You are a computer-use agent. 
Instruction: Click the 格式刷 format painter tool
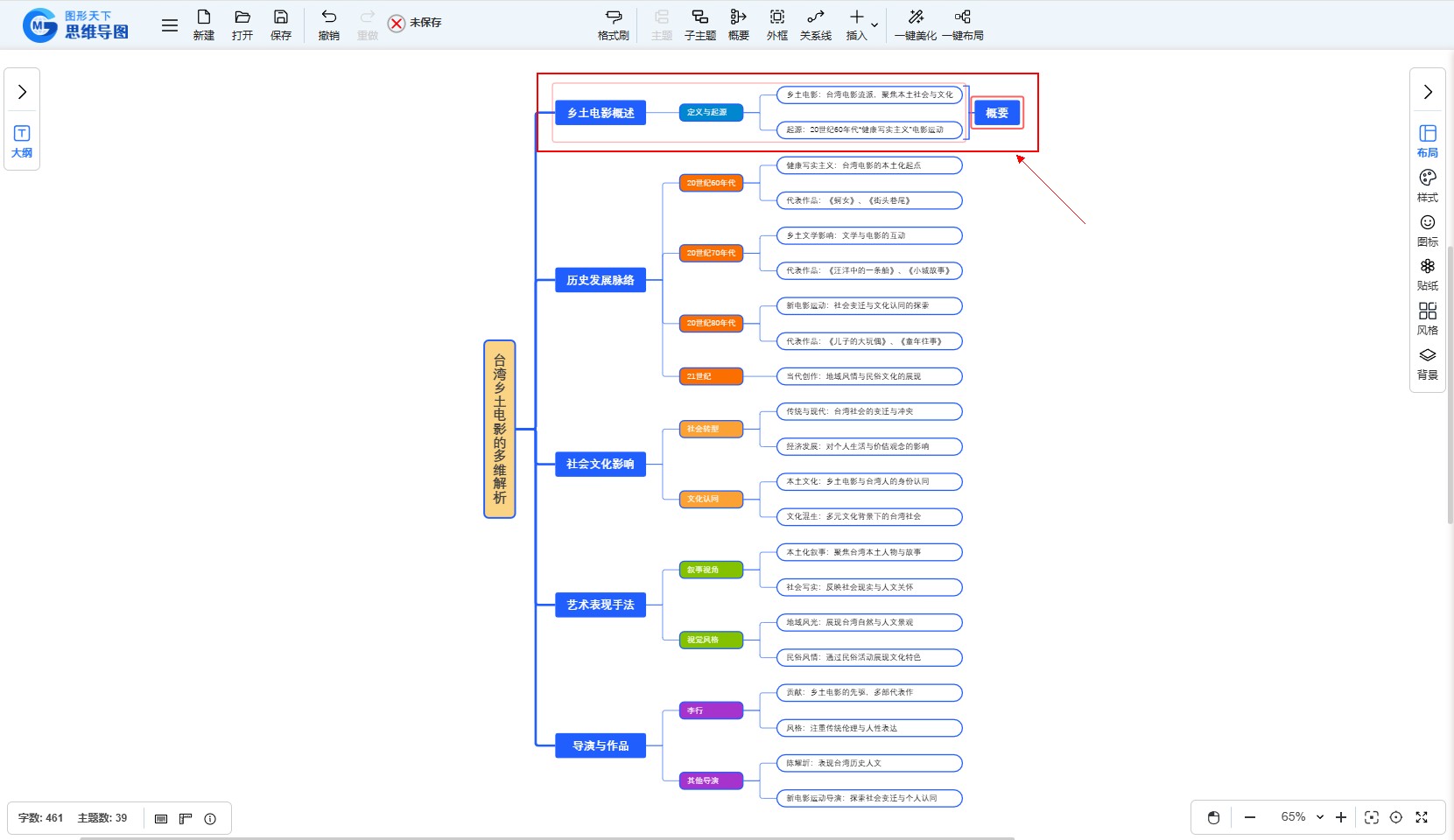[613, 24]
